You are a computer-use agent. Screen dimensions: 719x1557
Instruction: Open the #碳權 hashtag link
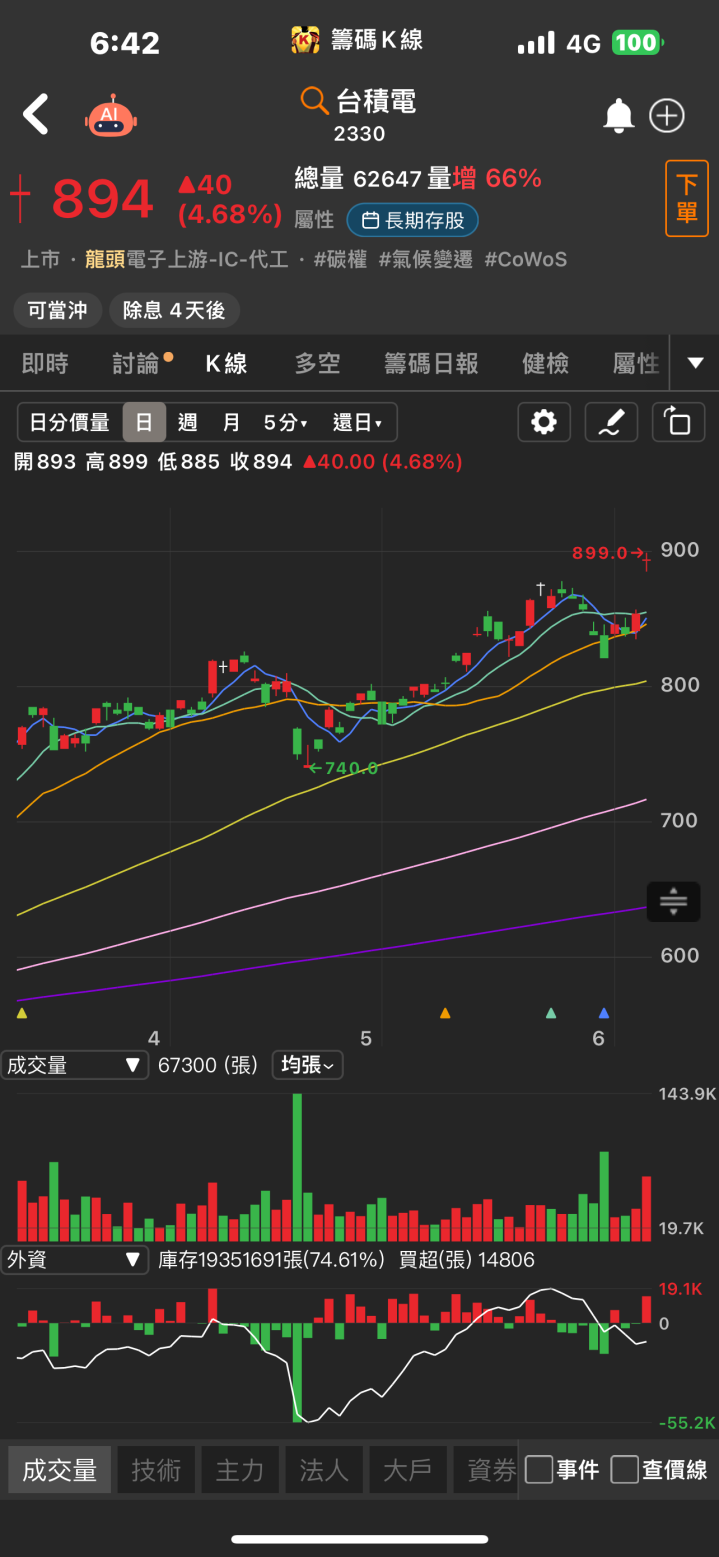340,260
